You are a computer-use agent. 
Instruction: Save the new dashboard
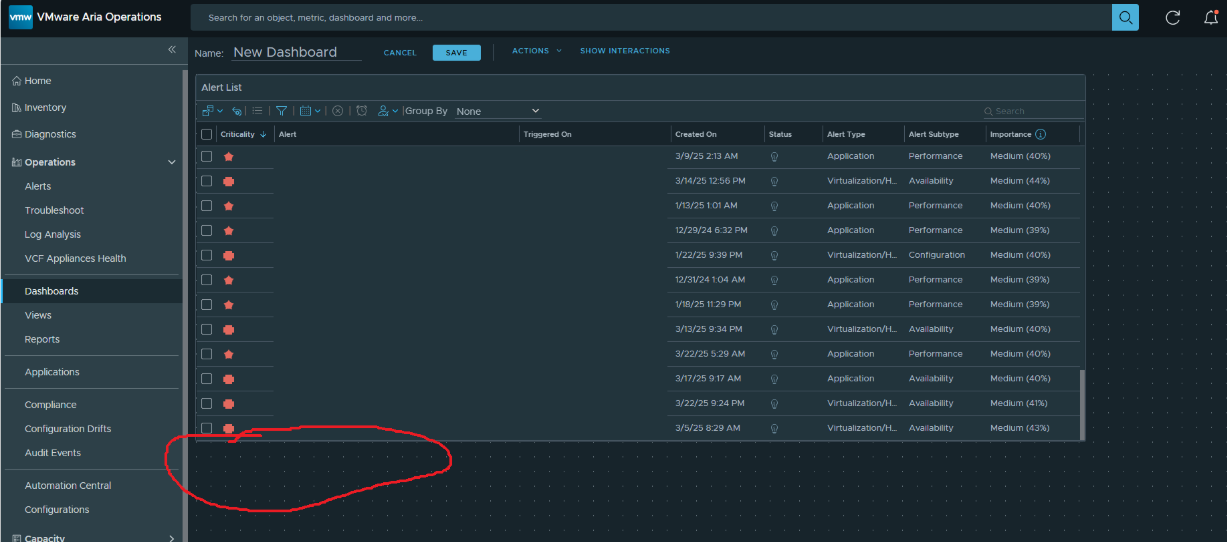(x=456, y=52)
